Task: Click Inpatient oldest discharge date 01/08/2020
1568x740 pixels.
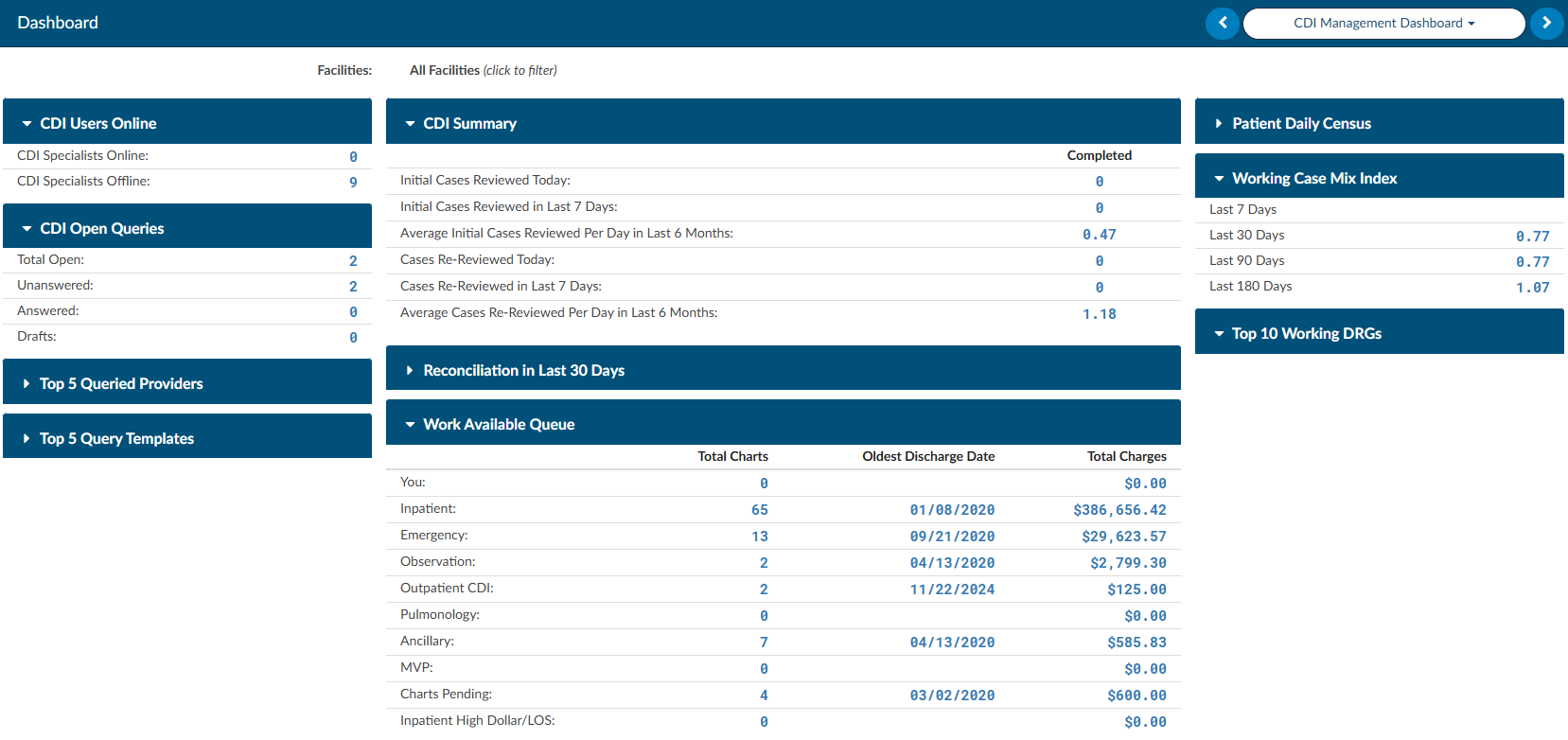Action: click(x=952, y=510)
